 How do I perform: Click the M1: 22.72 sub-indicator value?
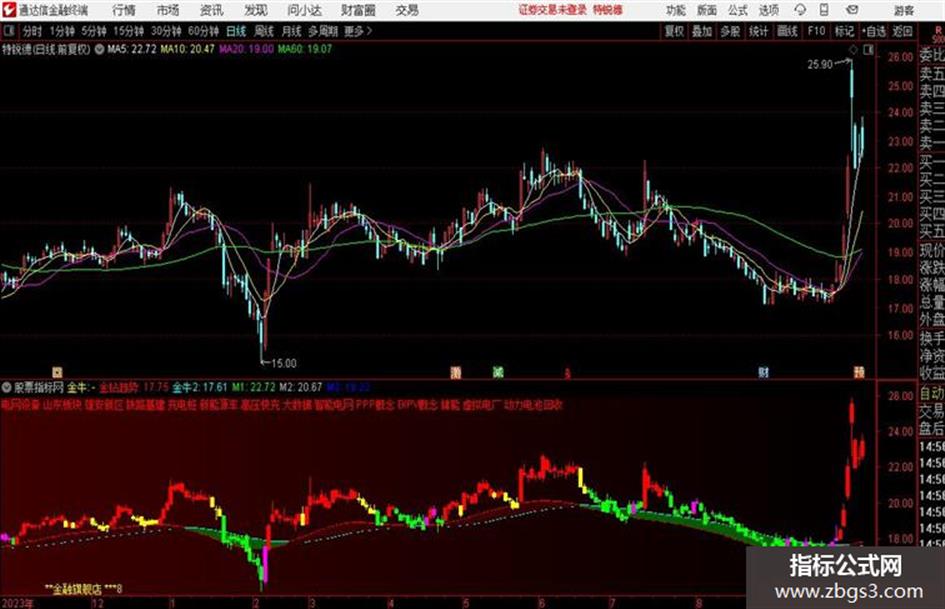click(254, 387)
